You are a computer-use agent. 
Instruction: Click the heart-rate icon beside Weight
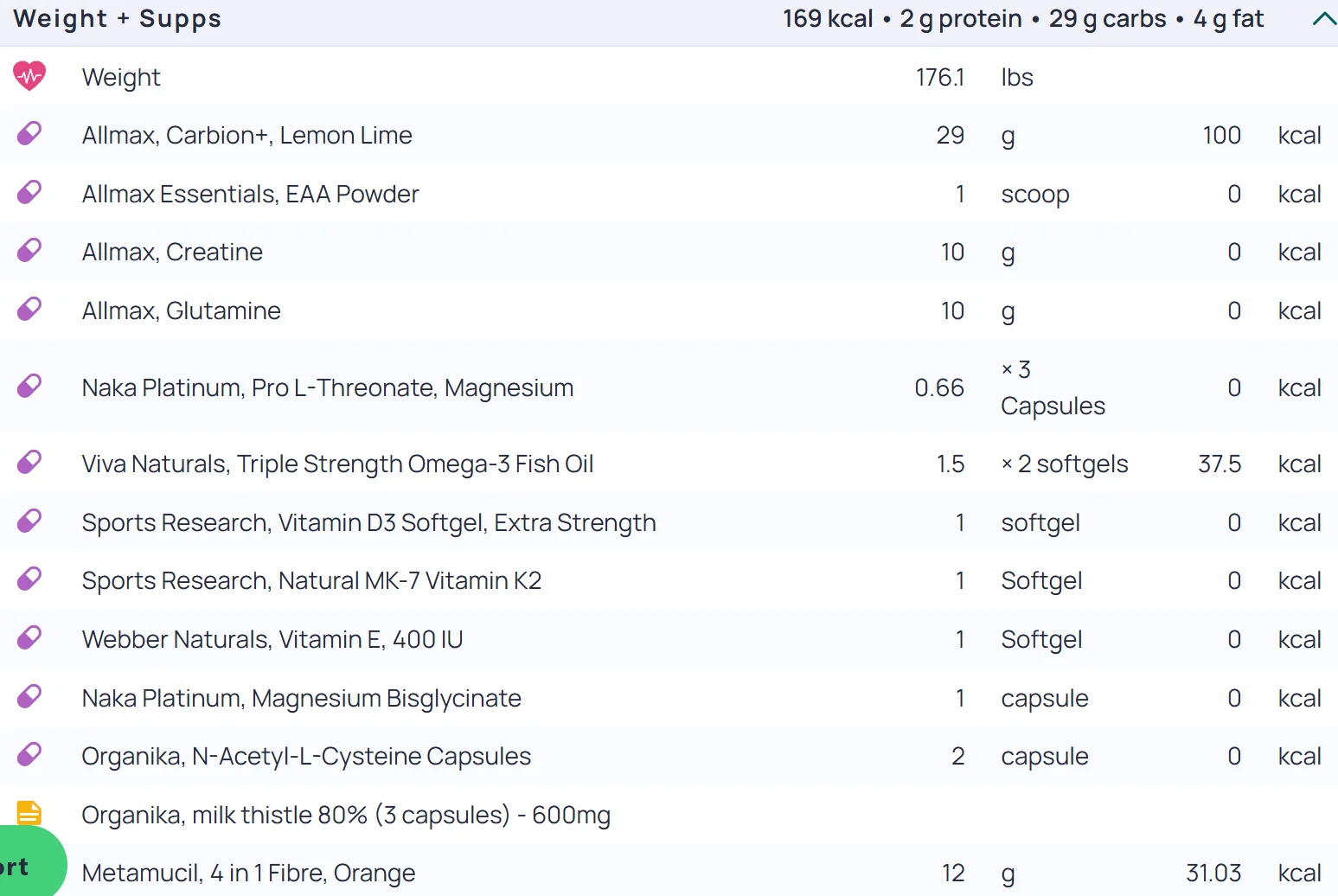(29, 76)
